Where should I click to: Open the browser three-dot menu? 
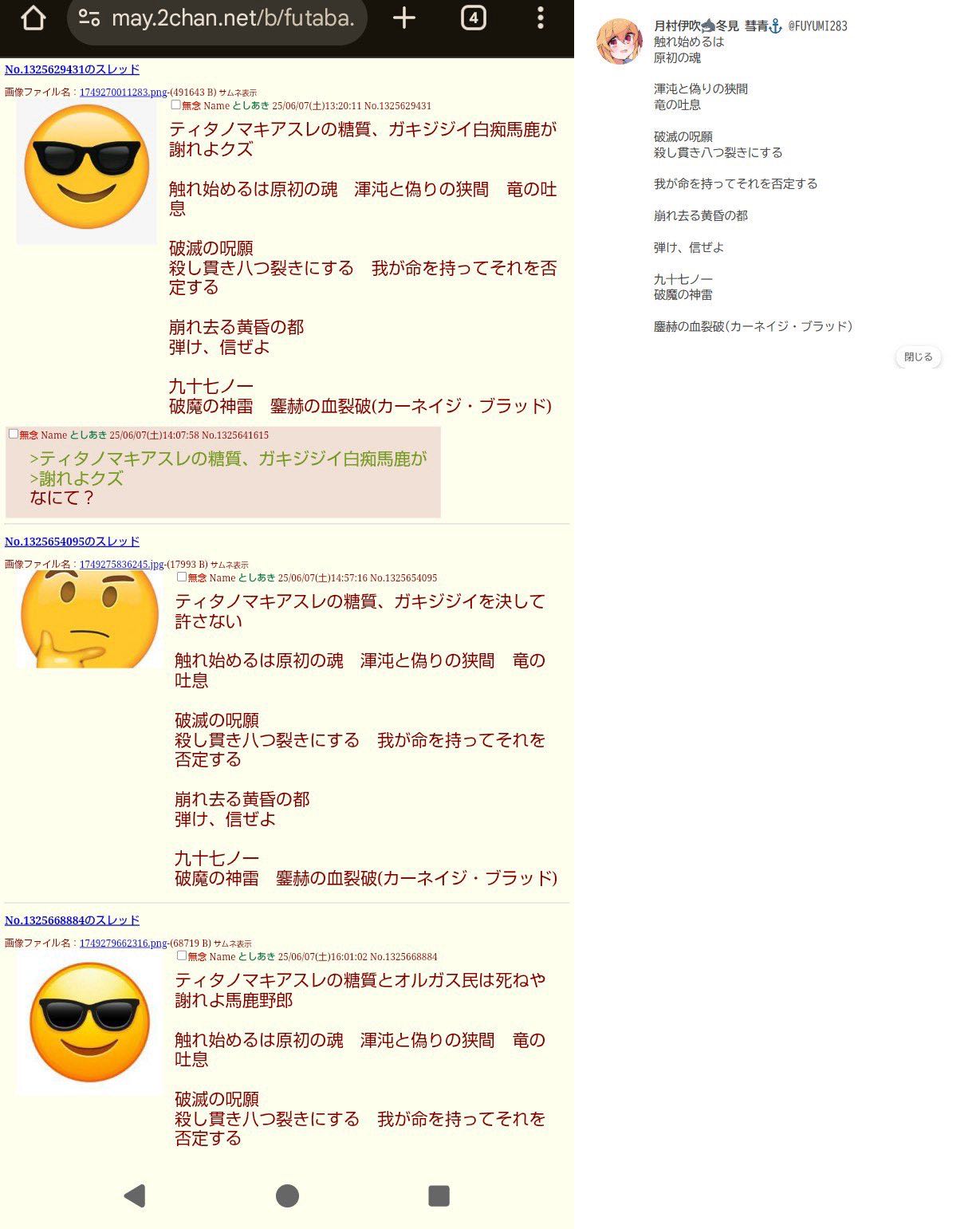541,18
